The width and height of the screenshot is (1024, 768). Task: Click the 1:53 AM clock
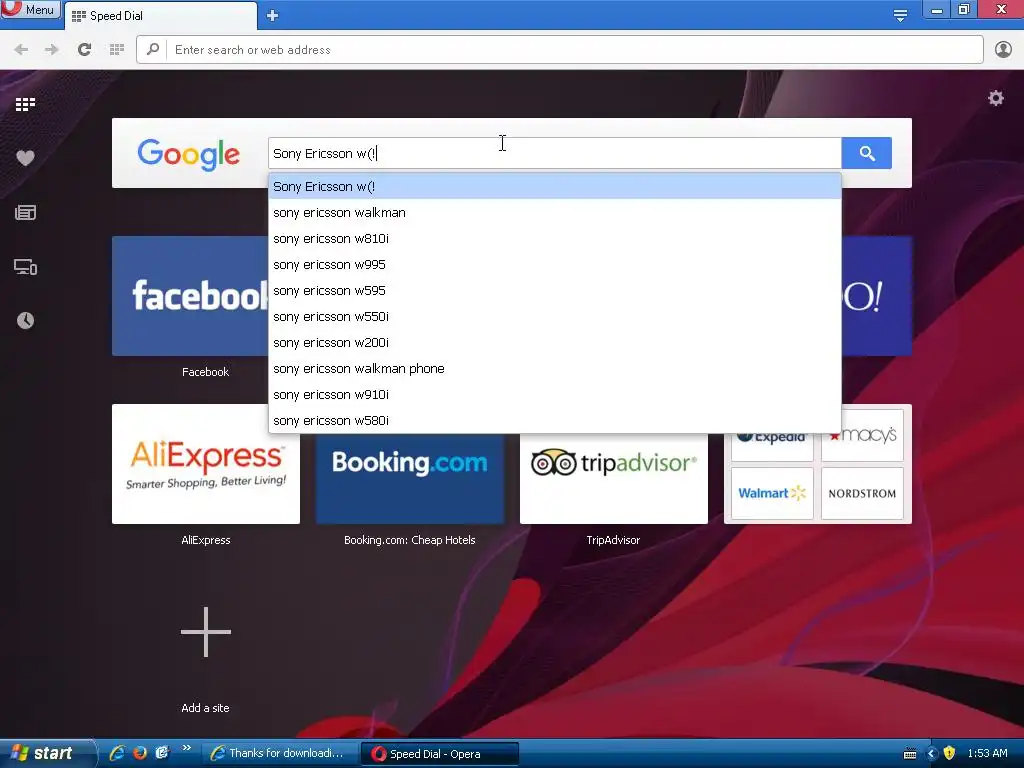[x=987, y=753]
